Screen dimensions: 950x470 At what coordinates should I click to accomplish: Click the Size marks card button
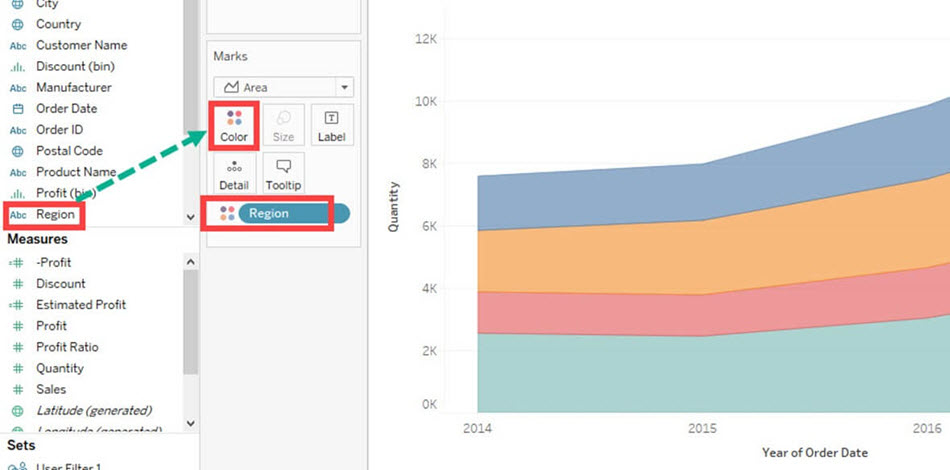(283, 126)
